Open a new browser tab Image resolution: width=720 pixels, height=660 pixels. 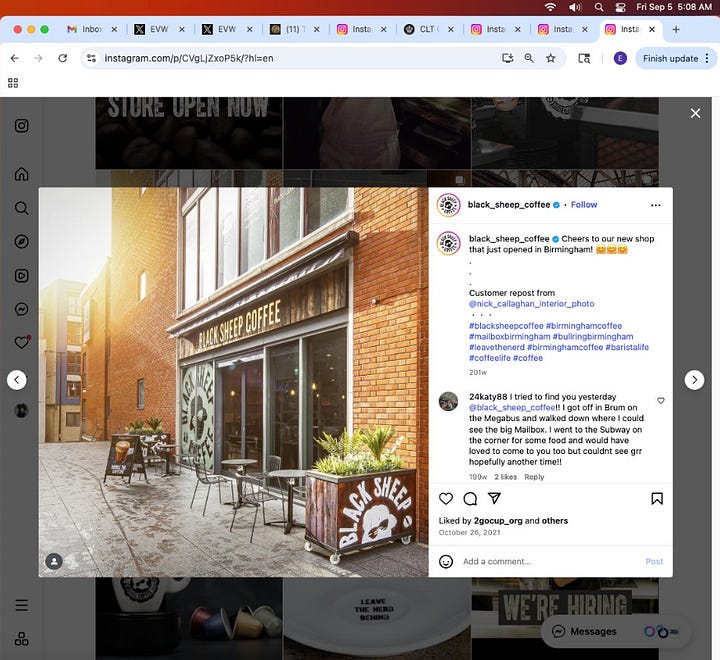pyautogui.click(x=676, y=29)
